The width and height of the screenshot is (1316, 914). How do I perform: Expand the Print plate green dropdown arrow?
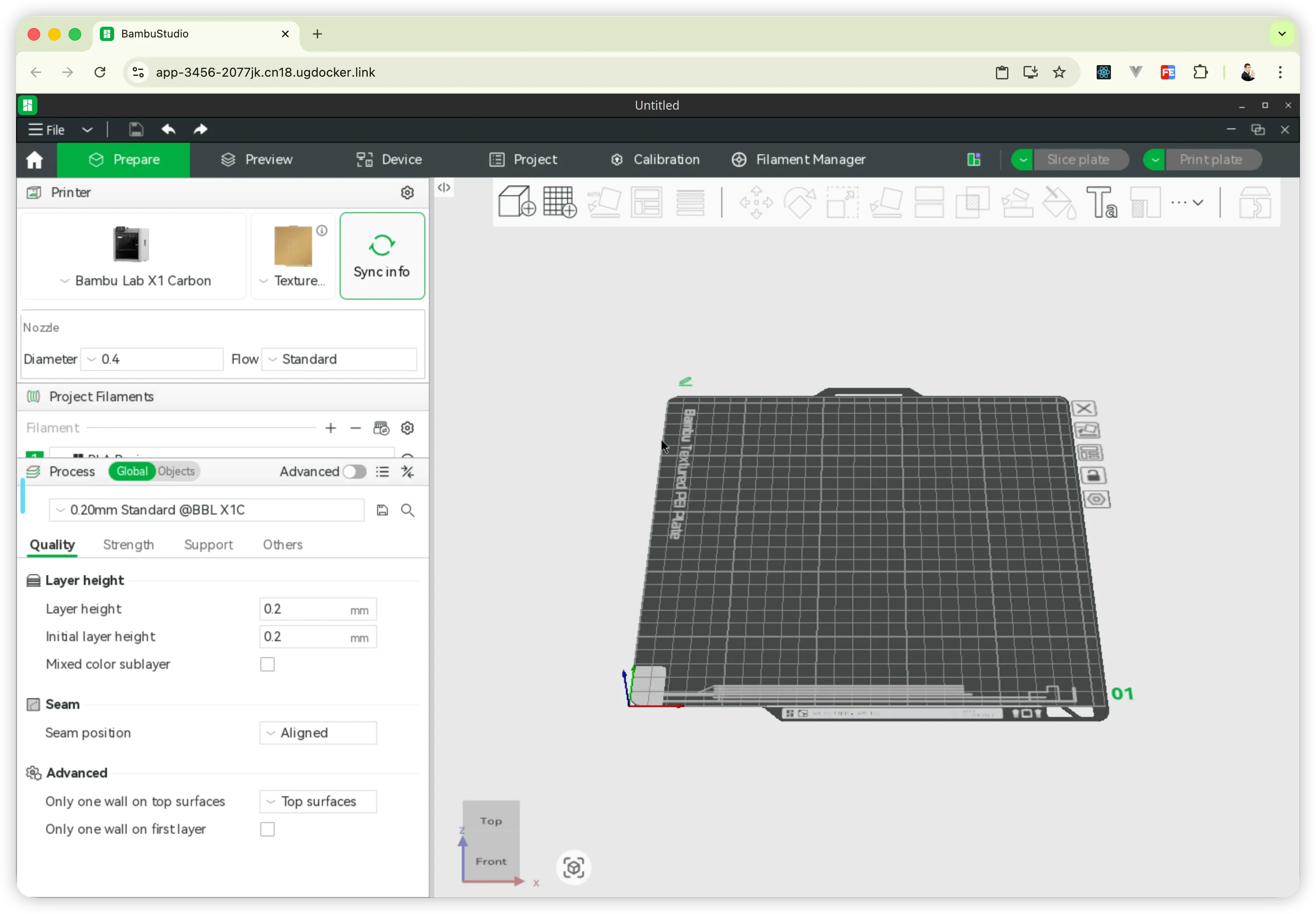1155,159
